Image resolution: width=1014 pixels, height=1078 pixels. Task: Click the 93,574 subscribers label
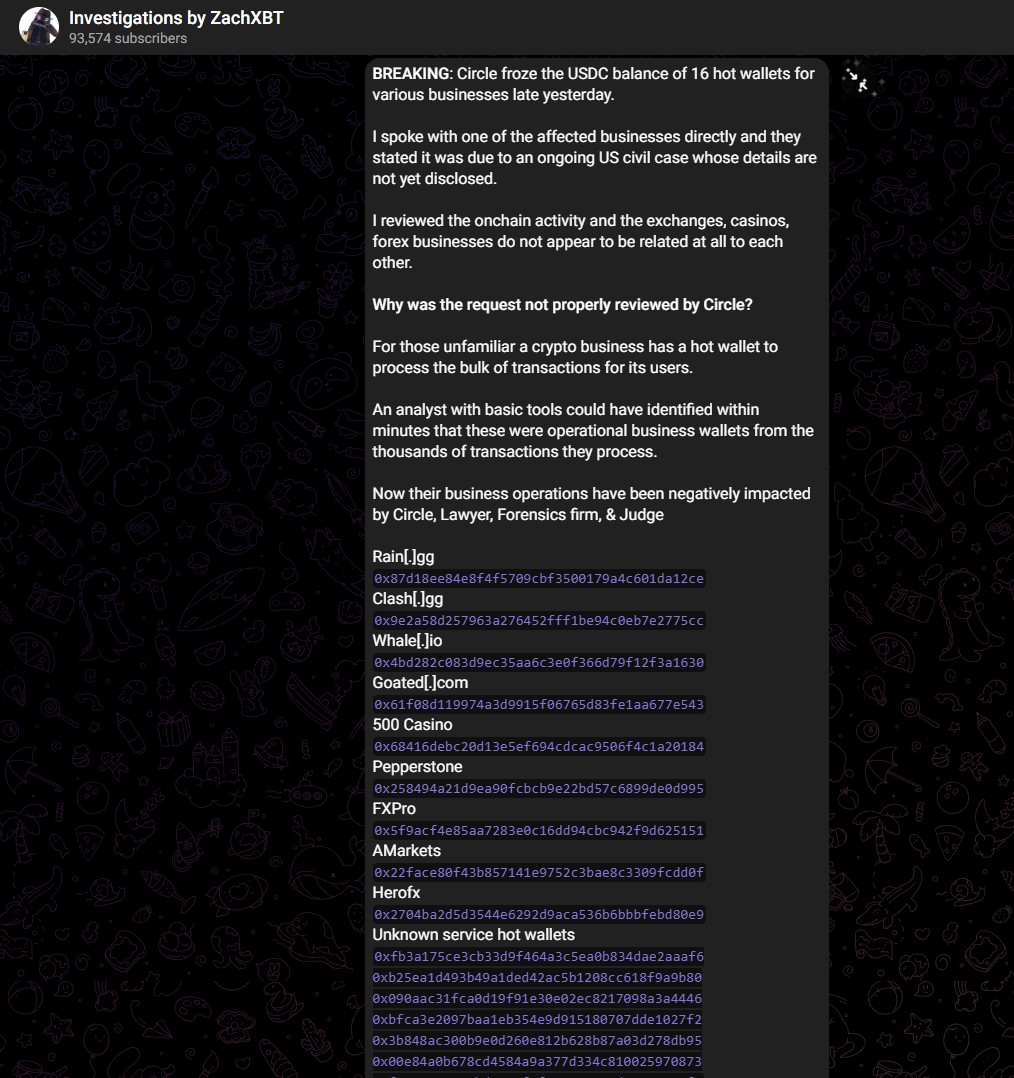[128, 38]
